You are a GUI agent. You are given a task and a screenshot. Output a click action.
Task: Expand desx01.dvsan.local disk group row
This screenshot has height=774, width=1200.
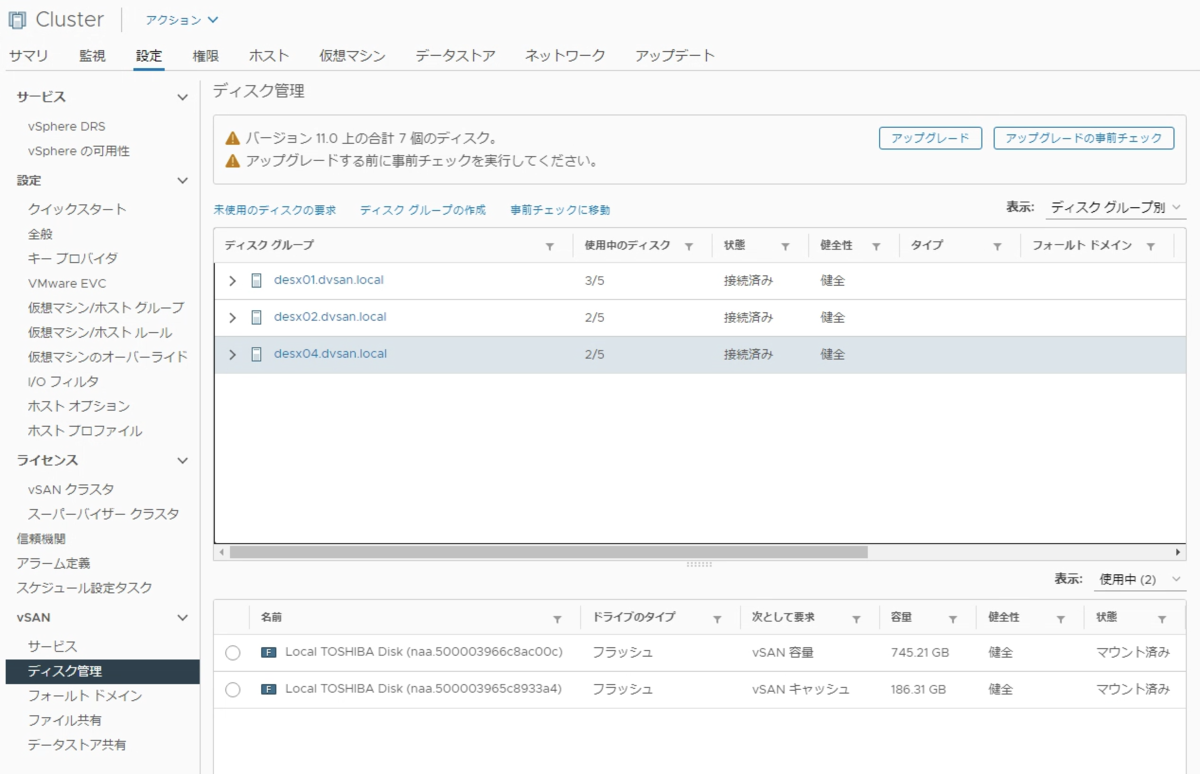(x=233, y=281)
